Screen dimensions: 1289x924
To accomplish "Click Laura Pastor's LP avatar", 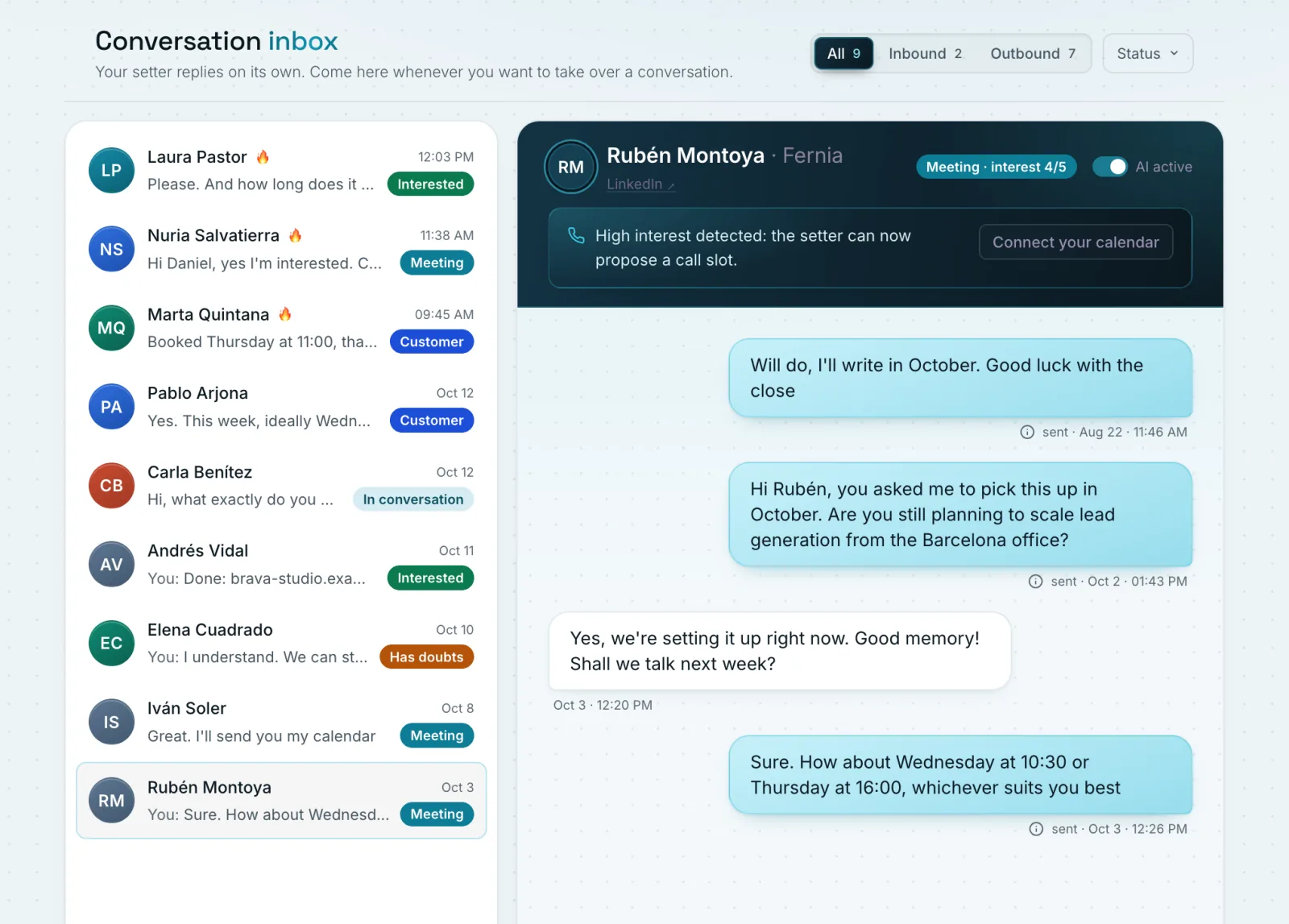I will (111, 170).
